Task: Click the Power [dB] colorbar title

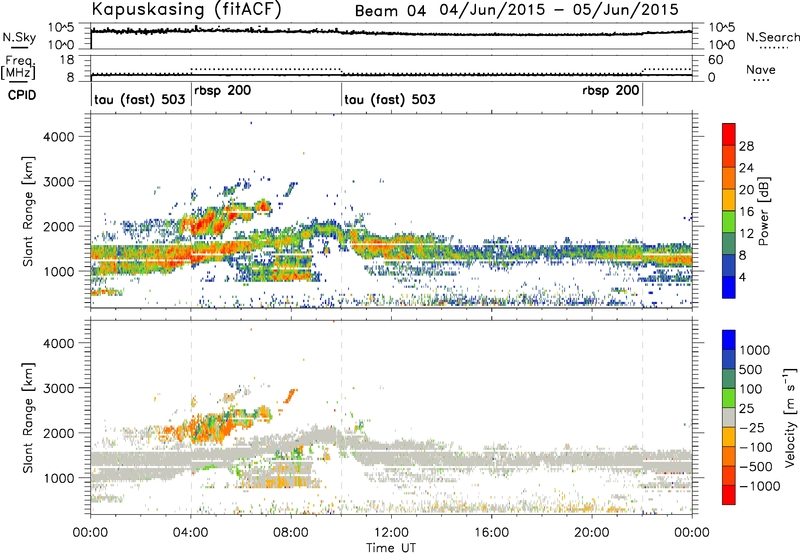Action: [x=764, y=211]
